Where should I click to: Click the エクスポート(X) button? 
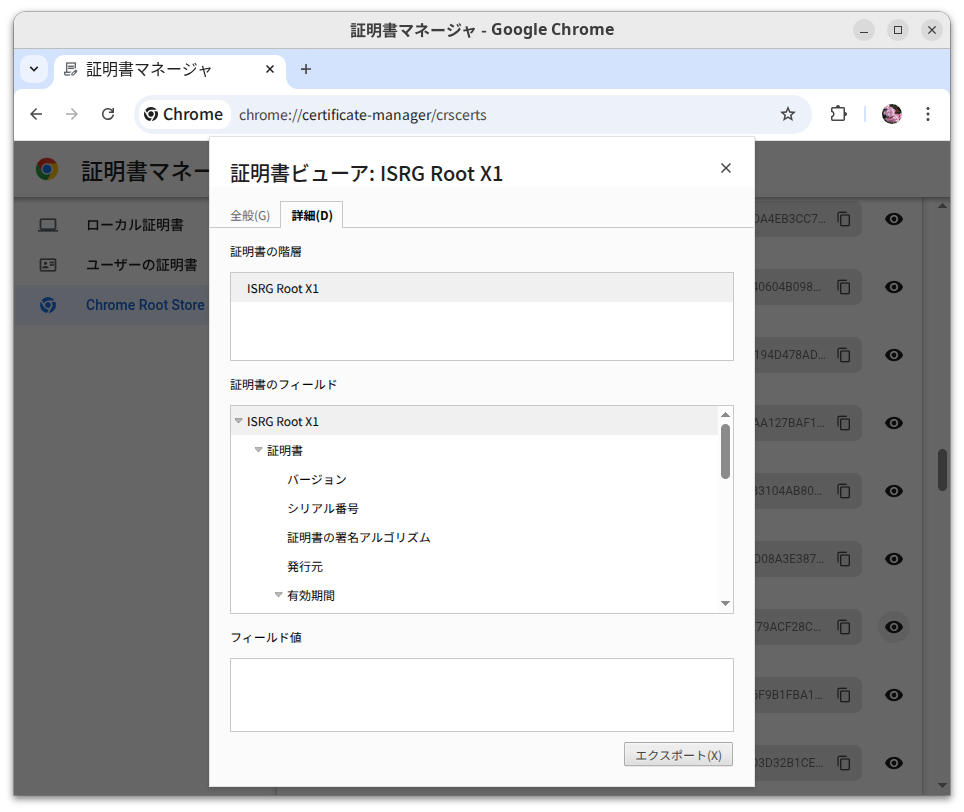coord(678,755)
